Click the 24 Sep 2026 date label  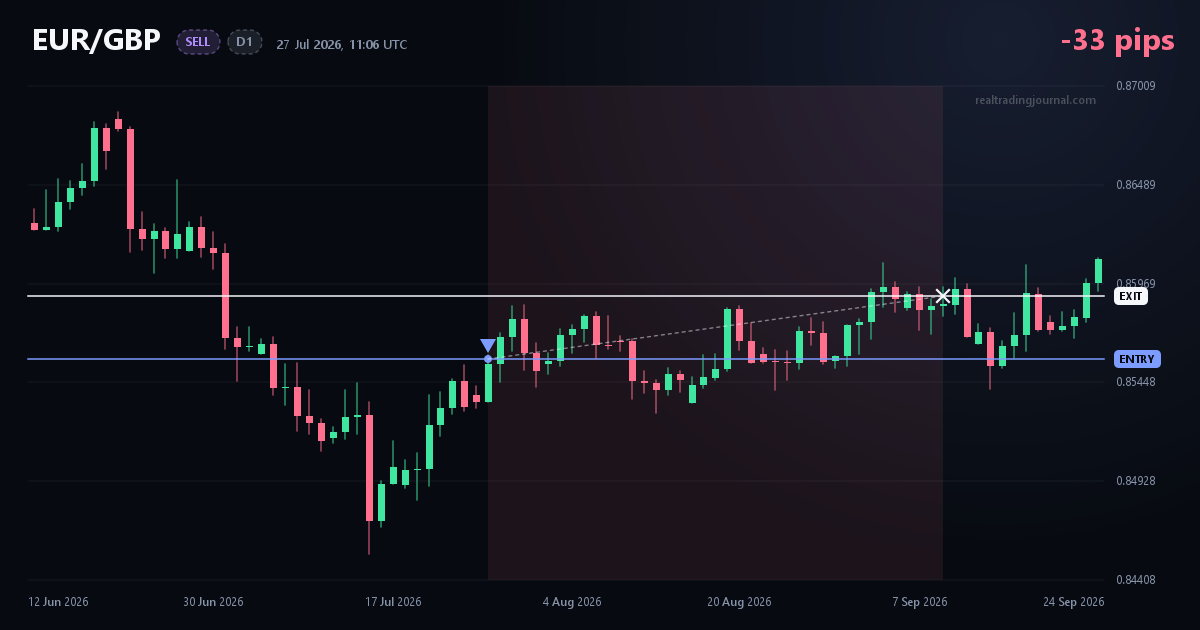[1073, 602]
